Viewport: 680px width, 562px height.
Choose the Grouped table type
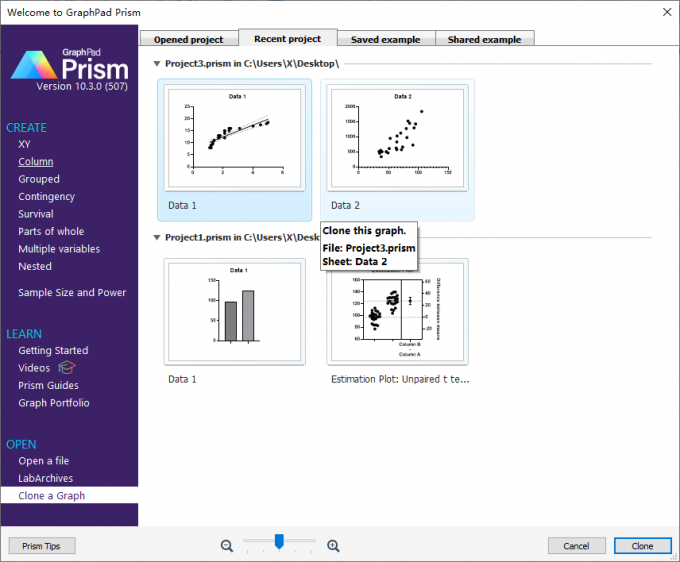tap(39, 179)
